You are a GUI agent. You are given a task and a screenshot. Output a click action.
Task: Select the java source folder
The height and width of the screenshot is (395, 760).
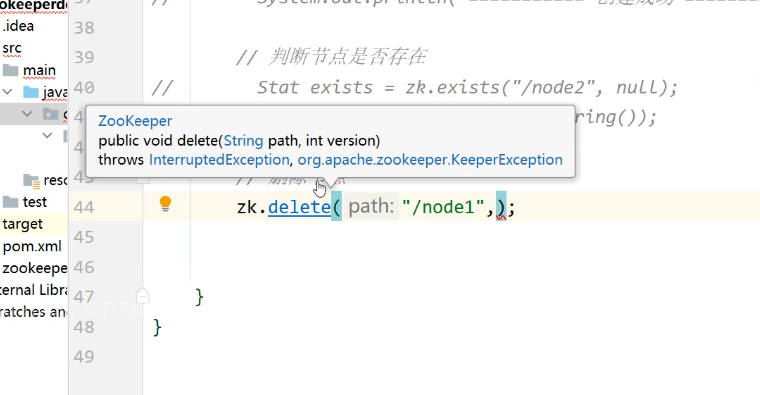pos(54,92)
